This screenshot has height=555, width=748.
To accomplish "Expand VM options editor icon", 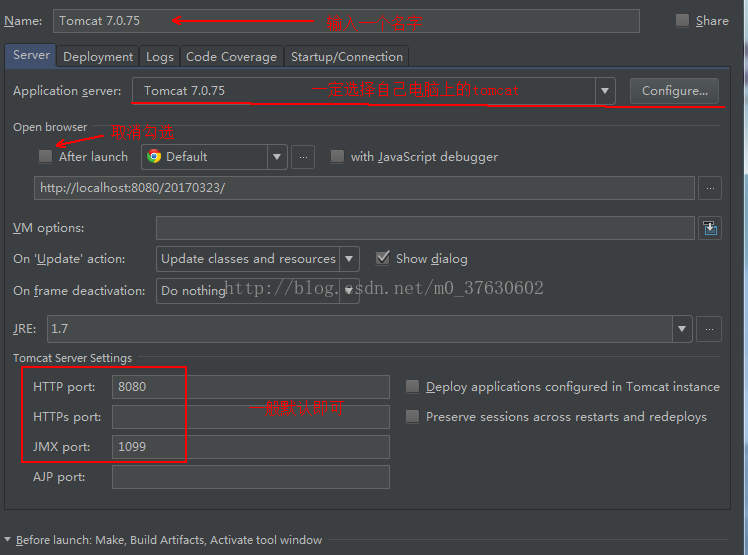I will 710,228.
